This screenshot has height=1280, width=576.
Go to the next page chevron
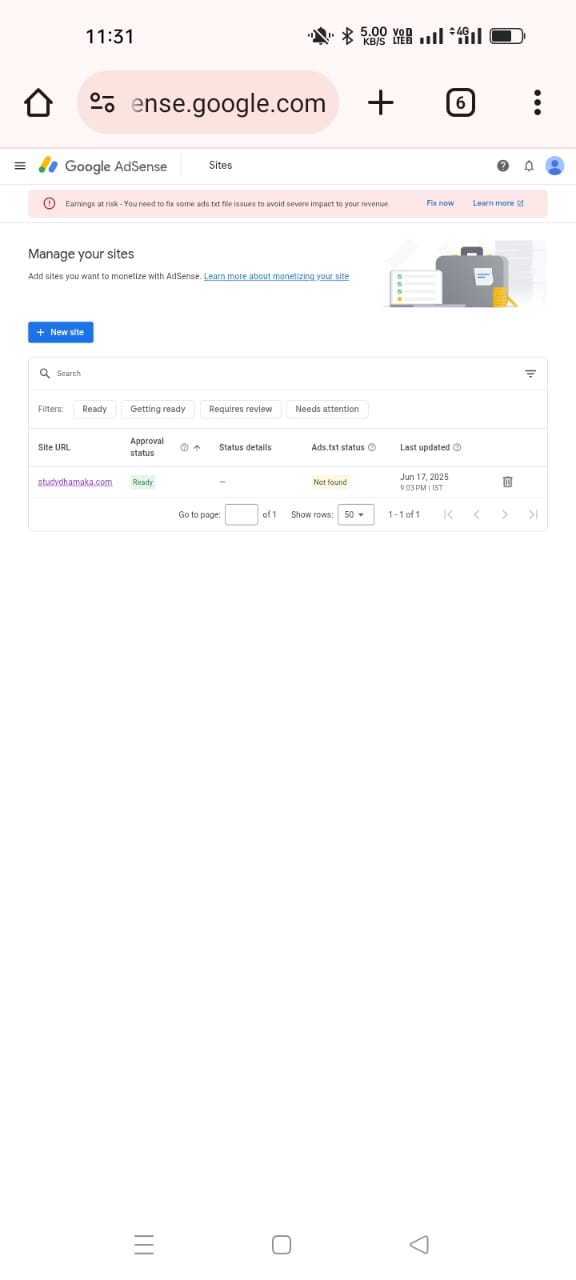pyautogui.click(x=505, y=514)
